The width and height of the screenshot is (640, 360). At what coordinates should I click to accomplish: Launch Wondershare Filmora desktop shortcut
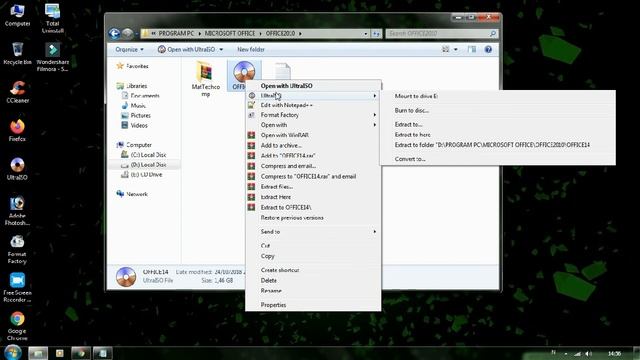pyautogui.click(x=53, y=57)
